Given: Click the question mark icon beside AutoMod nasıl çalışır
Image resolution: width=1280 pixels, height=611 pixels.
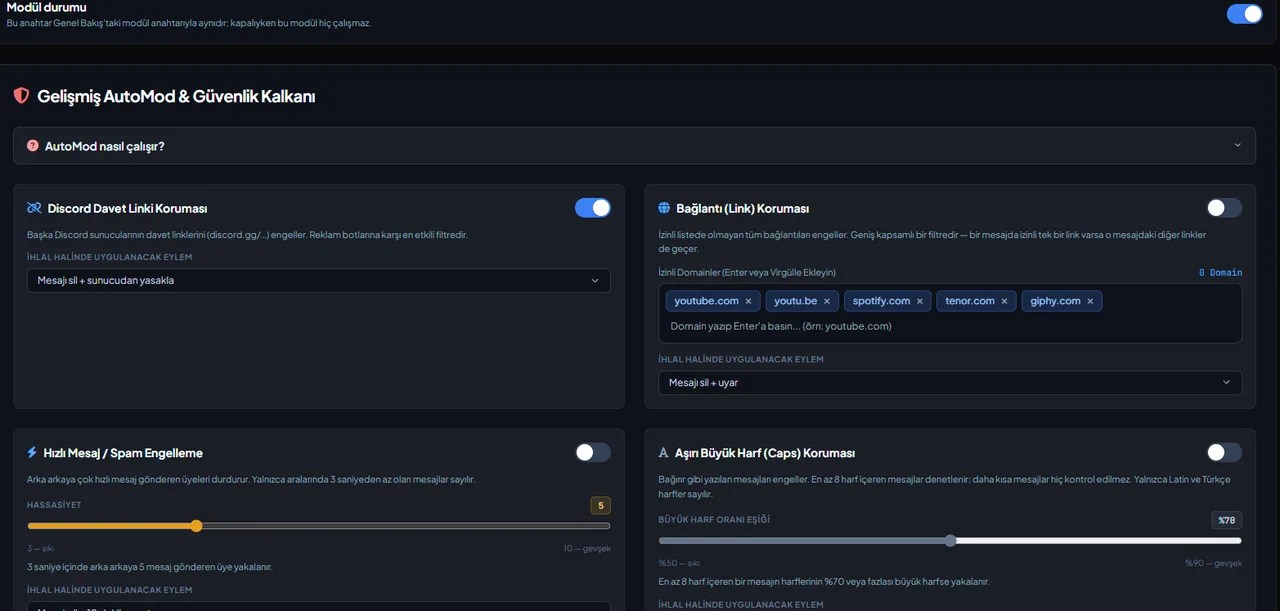Looking at the screenshot, I should pyautogui.click(x=33, y=146).
